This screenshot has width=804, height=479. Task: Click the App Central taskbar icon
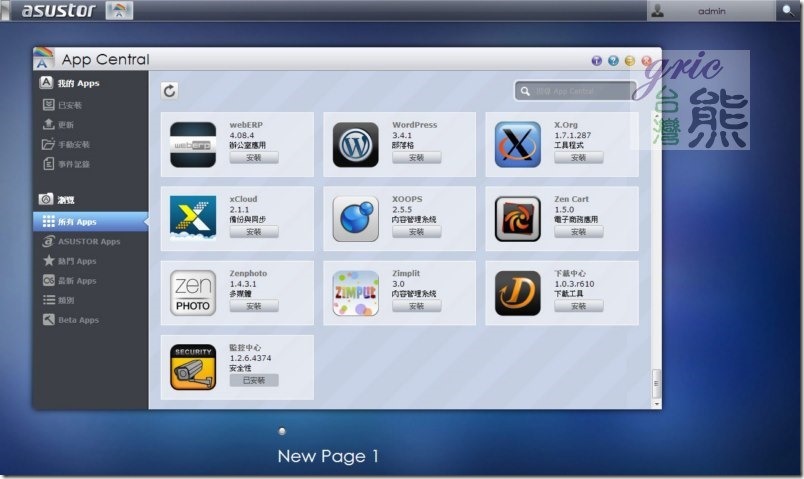(119, 10)
